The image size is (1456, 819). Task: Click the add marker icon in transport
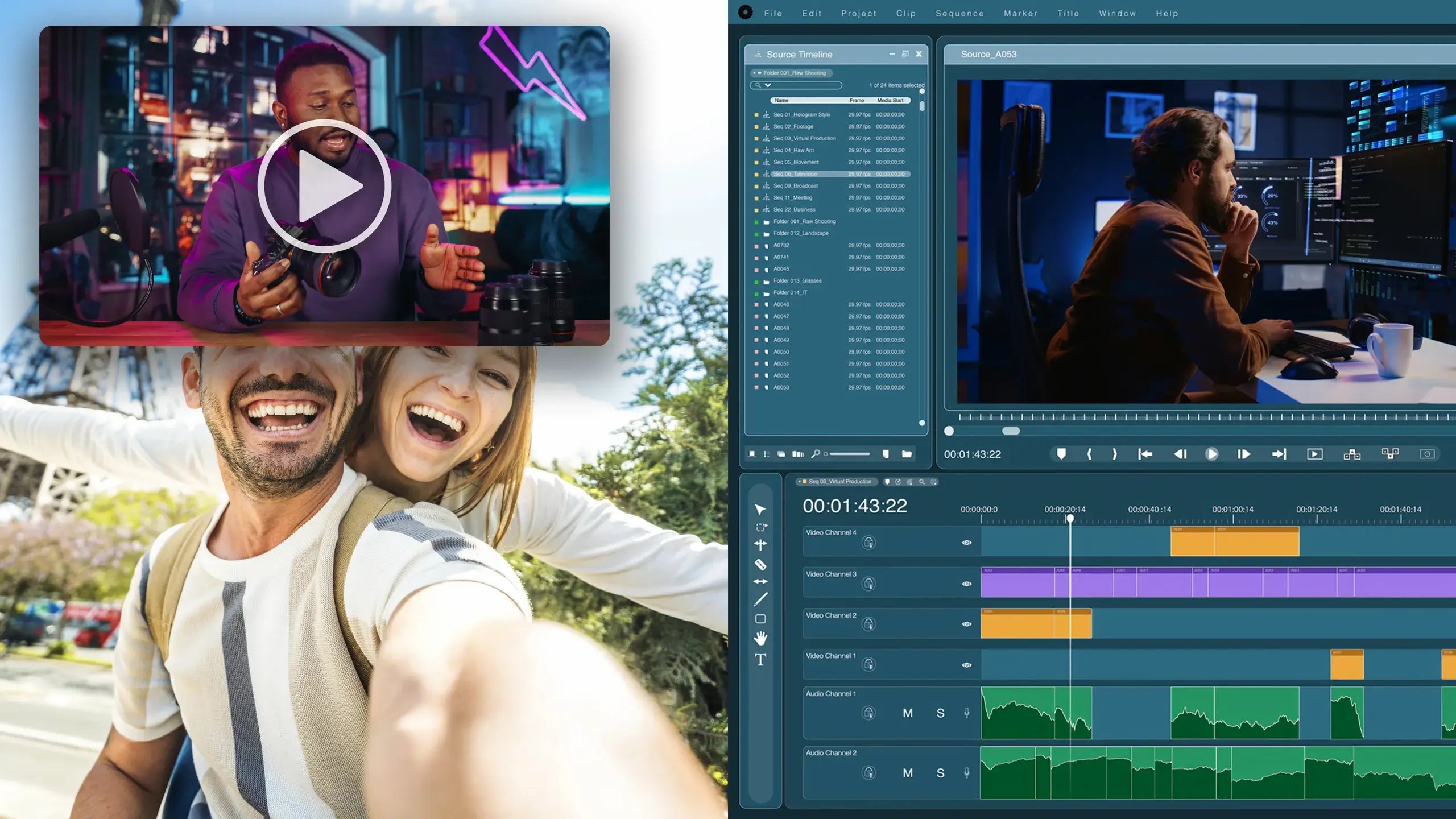pyautogui.click(x=1061, y=454)
